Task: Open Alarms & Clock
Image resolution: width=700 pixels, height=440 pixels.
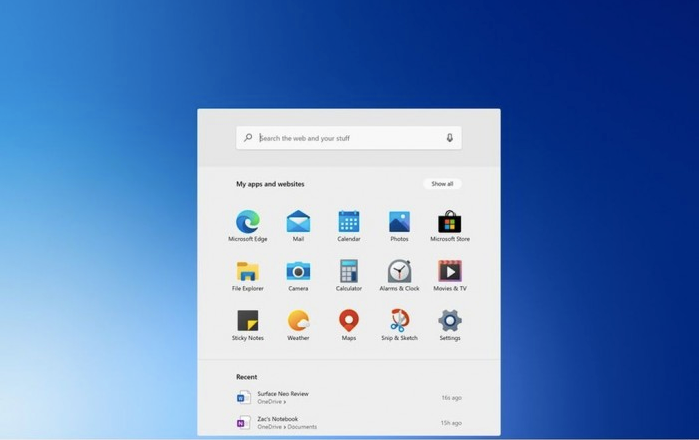Action: tap(399, 275)
